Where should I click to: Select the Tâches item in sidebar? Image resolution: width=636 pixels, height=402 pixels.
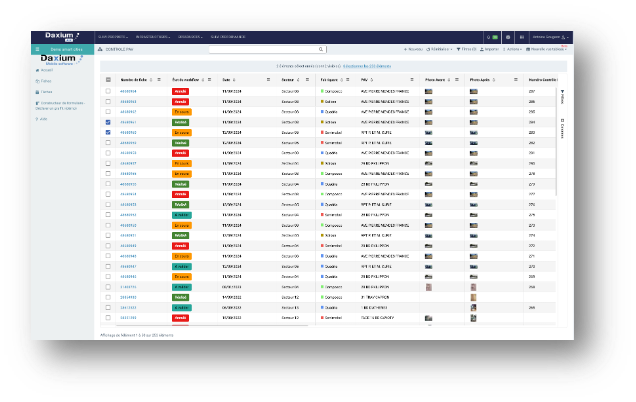(x=46, y=91)
